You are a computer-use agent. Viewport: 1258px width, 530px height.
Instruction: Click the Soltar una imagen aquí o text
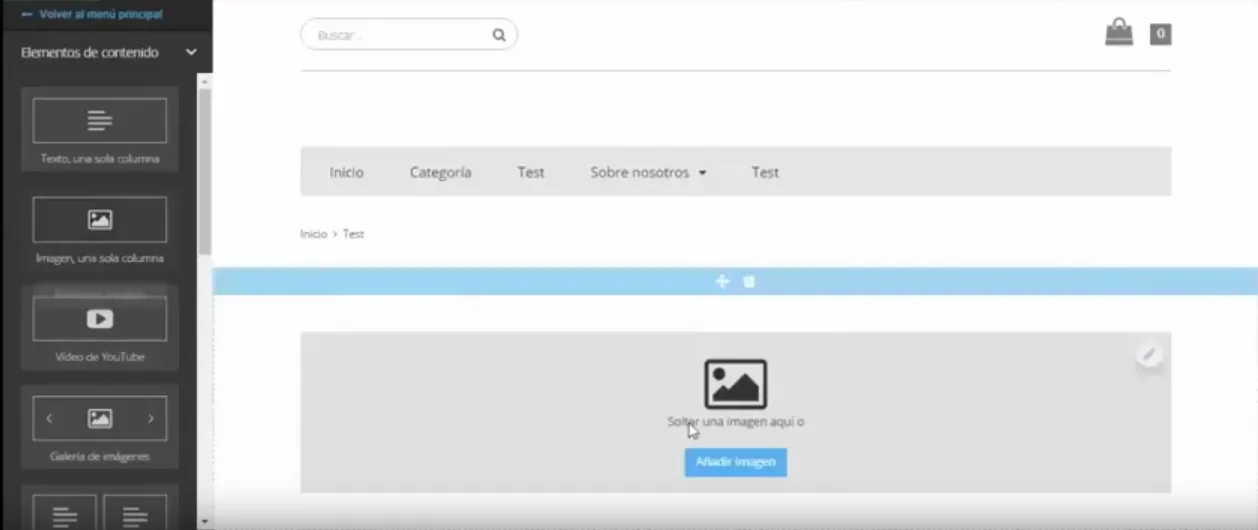(736, 422)
